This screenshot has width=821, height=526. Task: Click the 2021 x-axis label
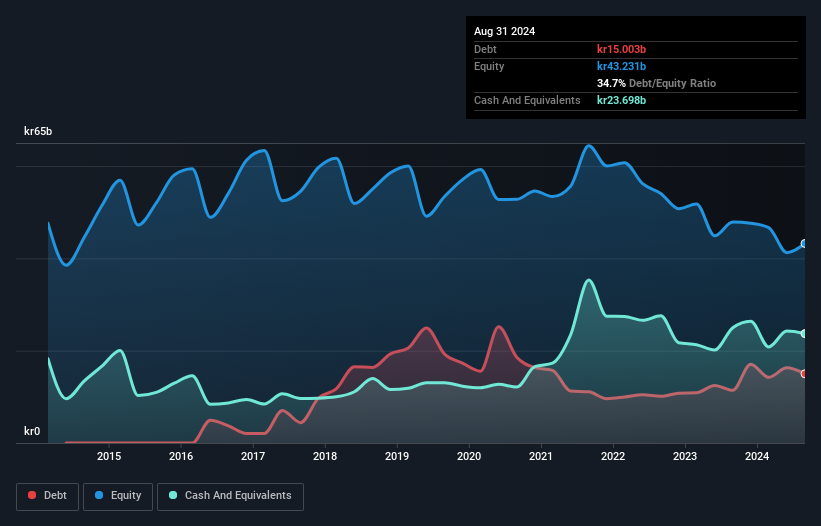(x=541, y=456)
